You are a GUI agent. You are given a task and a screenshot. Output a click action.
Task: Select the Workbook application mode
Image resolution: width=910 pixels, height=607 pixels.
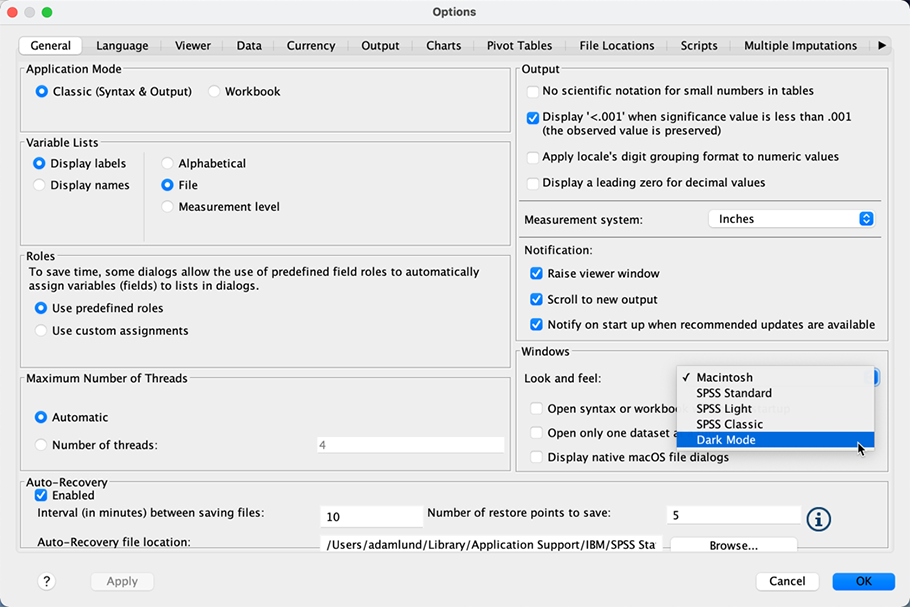[x=213, y=91]
